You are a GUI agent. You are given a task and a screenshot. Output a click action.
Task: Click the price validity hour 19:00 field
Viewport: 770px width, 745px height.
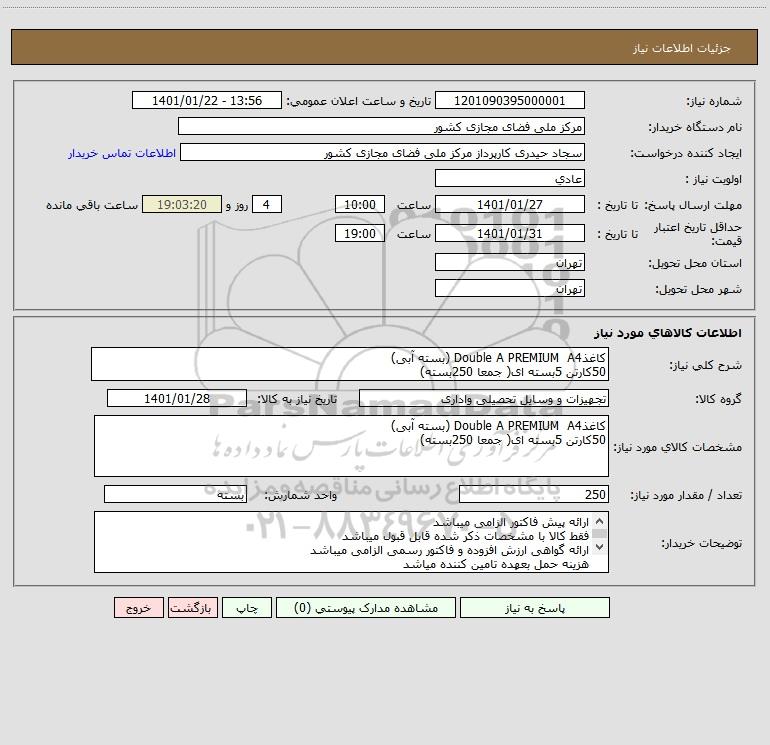tap(359, 233)
